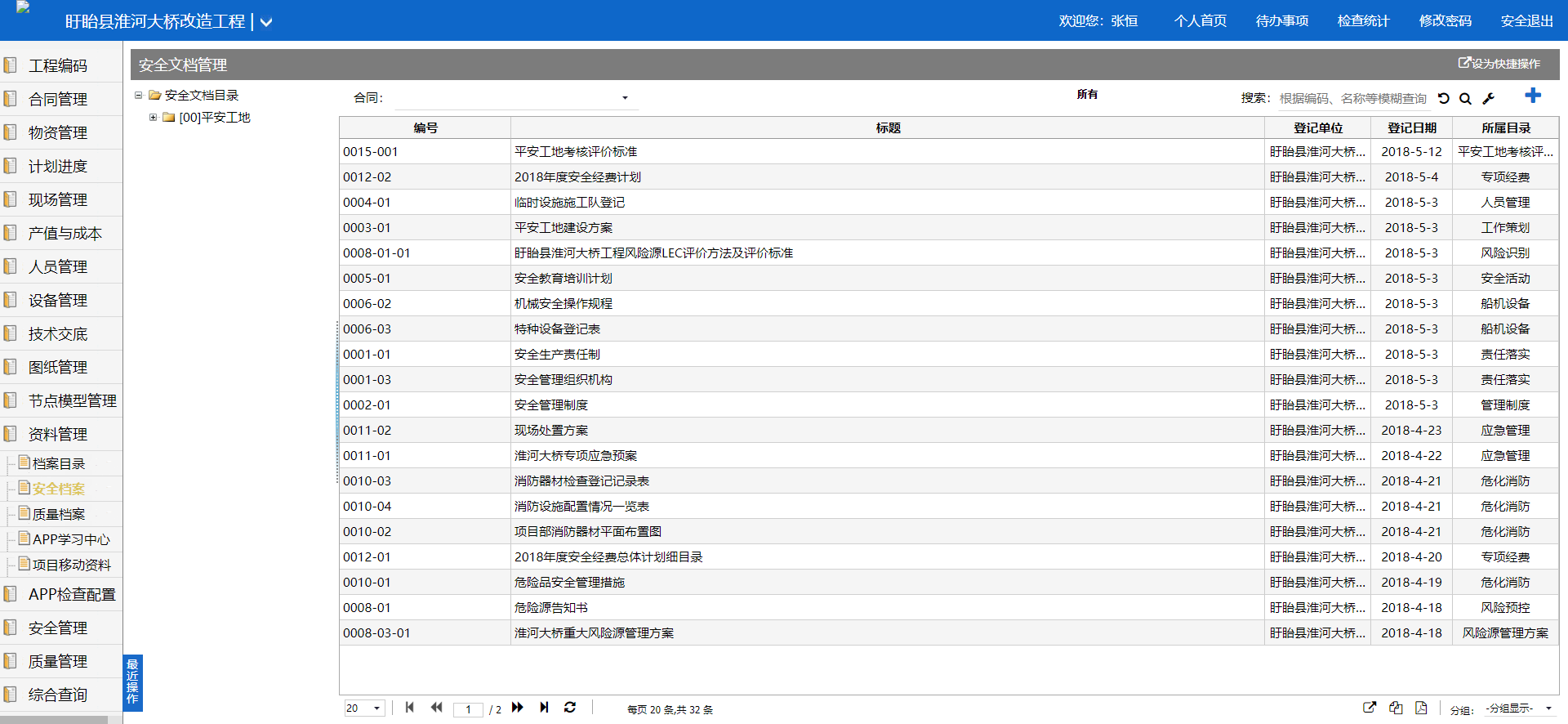1568x724 pixels.
Task: Select row with code 0008-03-01
Action: pos(949,632)
